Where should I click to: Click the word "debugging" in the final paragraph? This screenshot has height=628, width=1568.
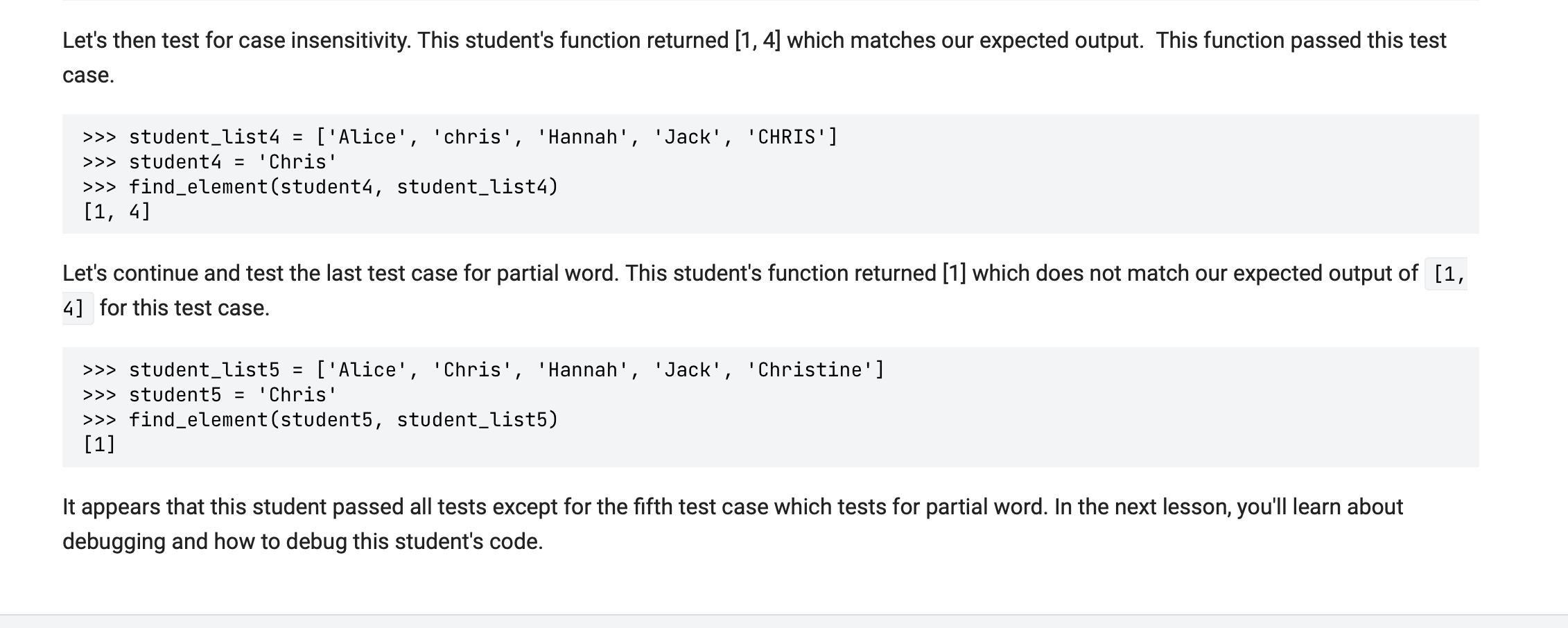pyautogui.click(x=114, y=541)
